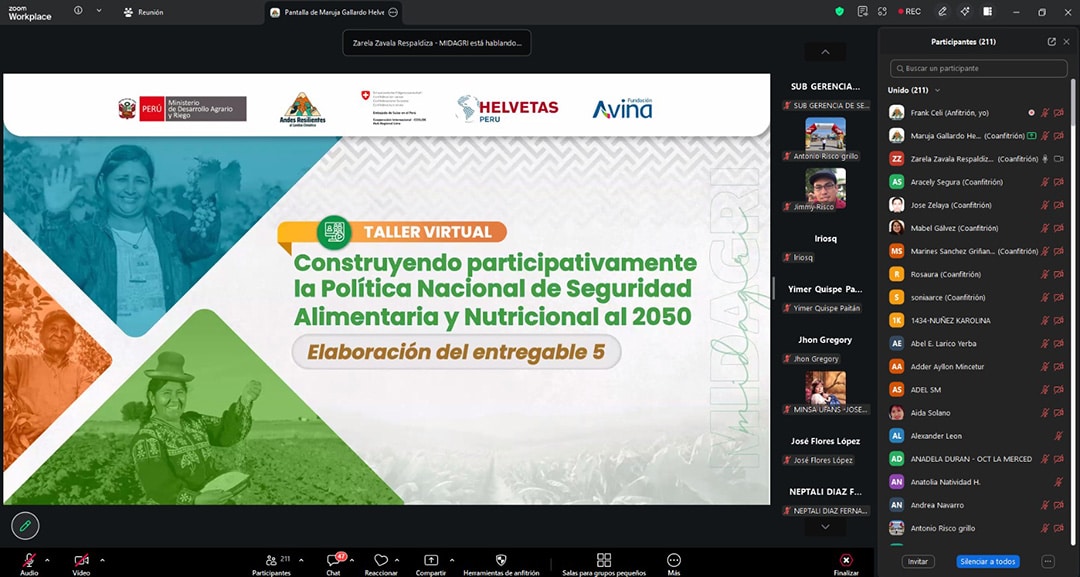Open the arrow menu beside Participantes button
This screenshot has height=577, width=1080.
[301, 560]
